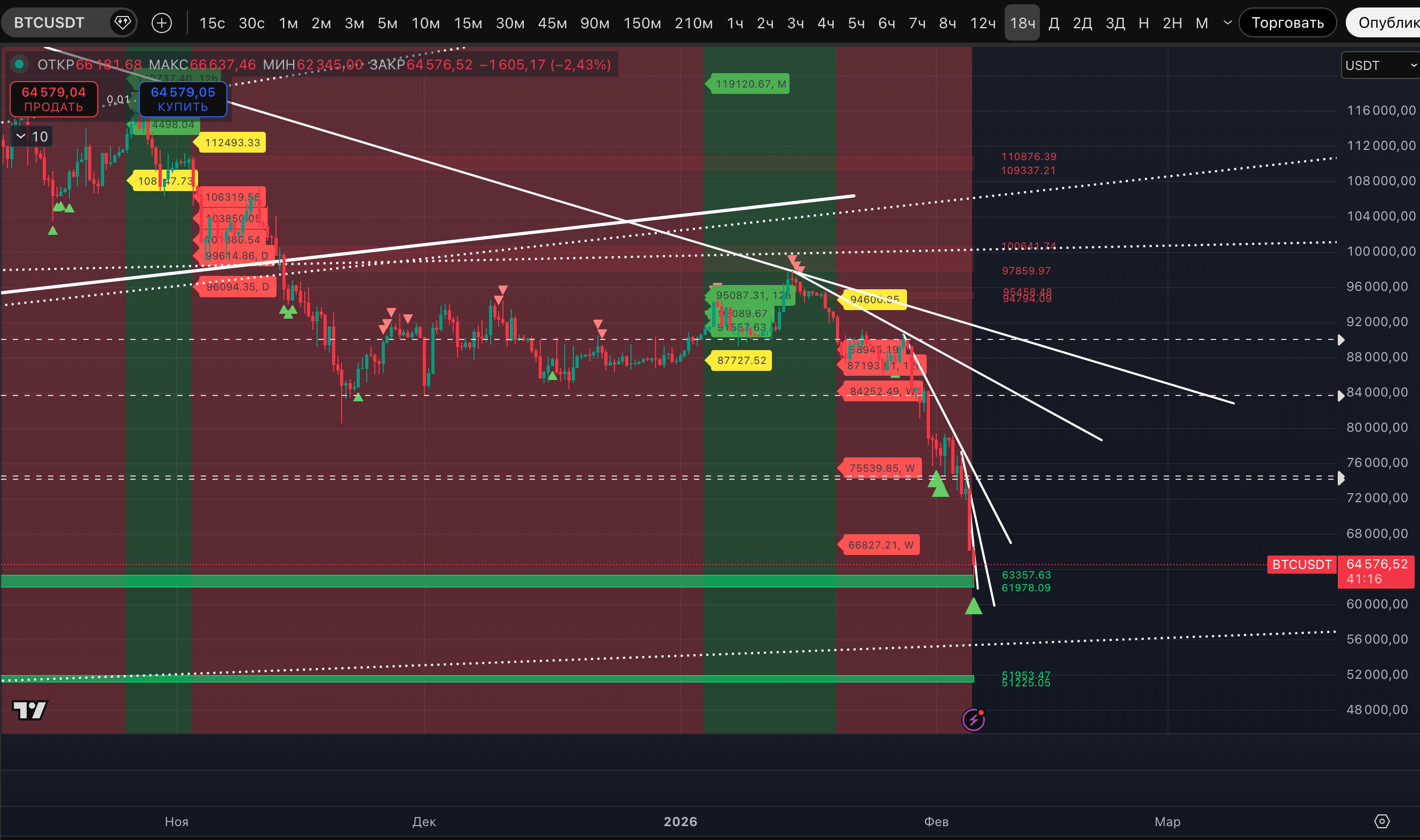
Task: Click the BTCUSDT symbol search field
Action: [x=49, y=22]
